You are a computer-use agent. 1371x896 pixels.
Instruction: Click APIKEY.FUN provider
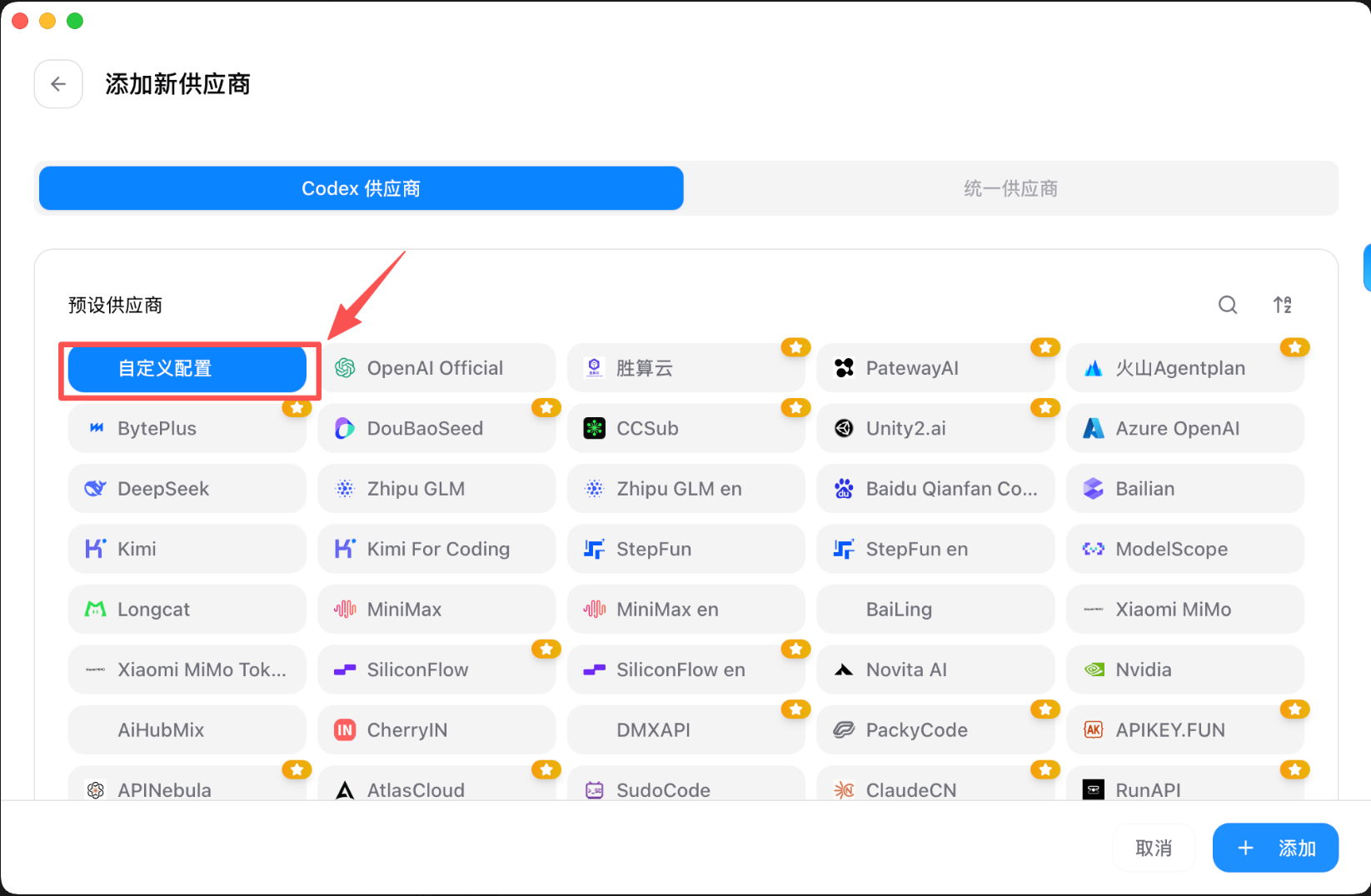[x=1185, y=730]
